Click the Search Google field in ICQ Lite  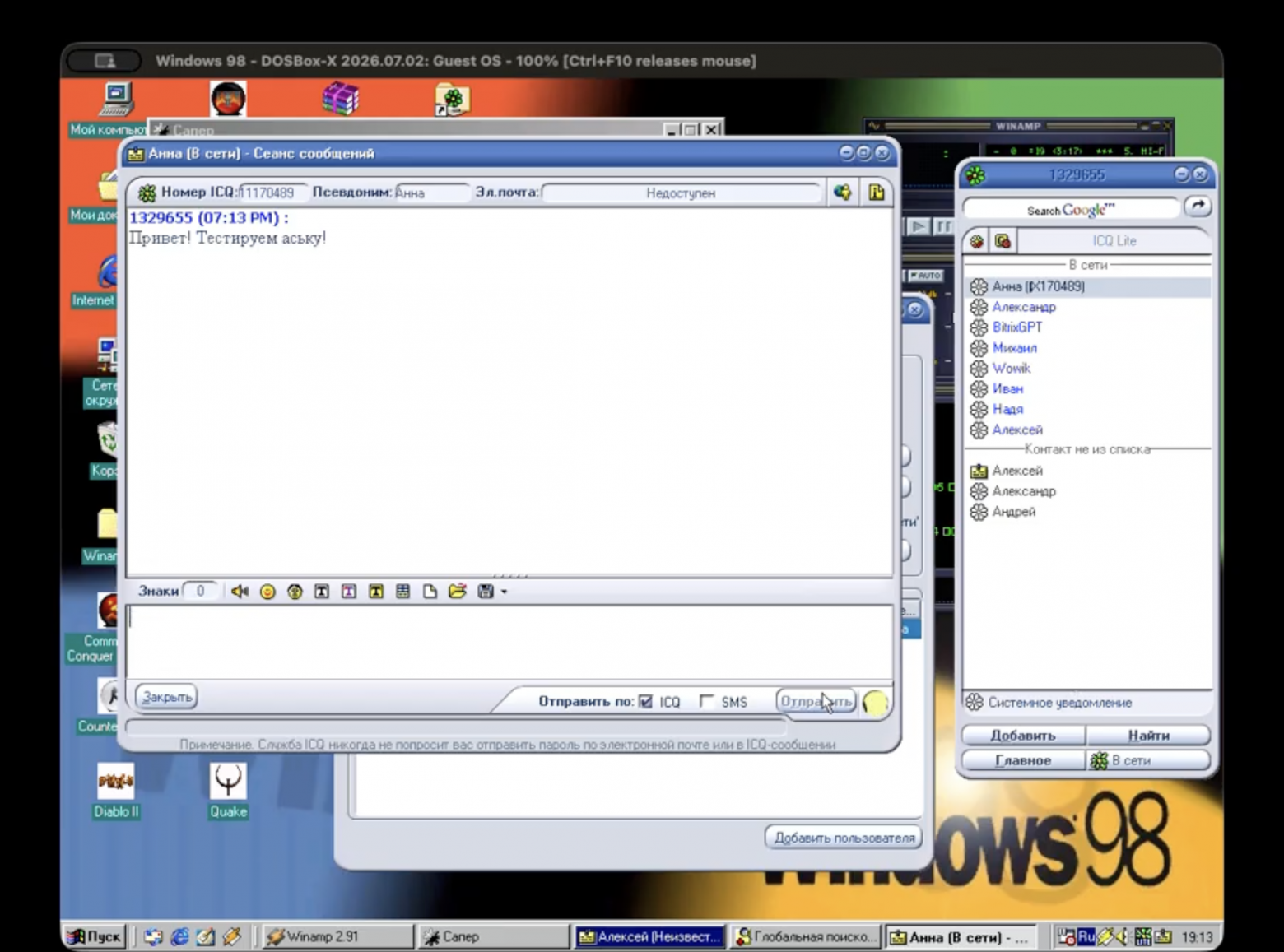(1071, 210)
